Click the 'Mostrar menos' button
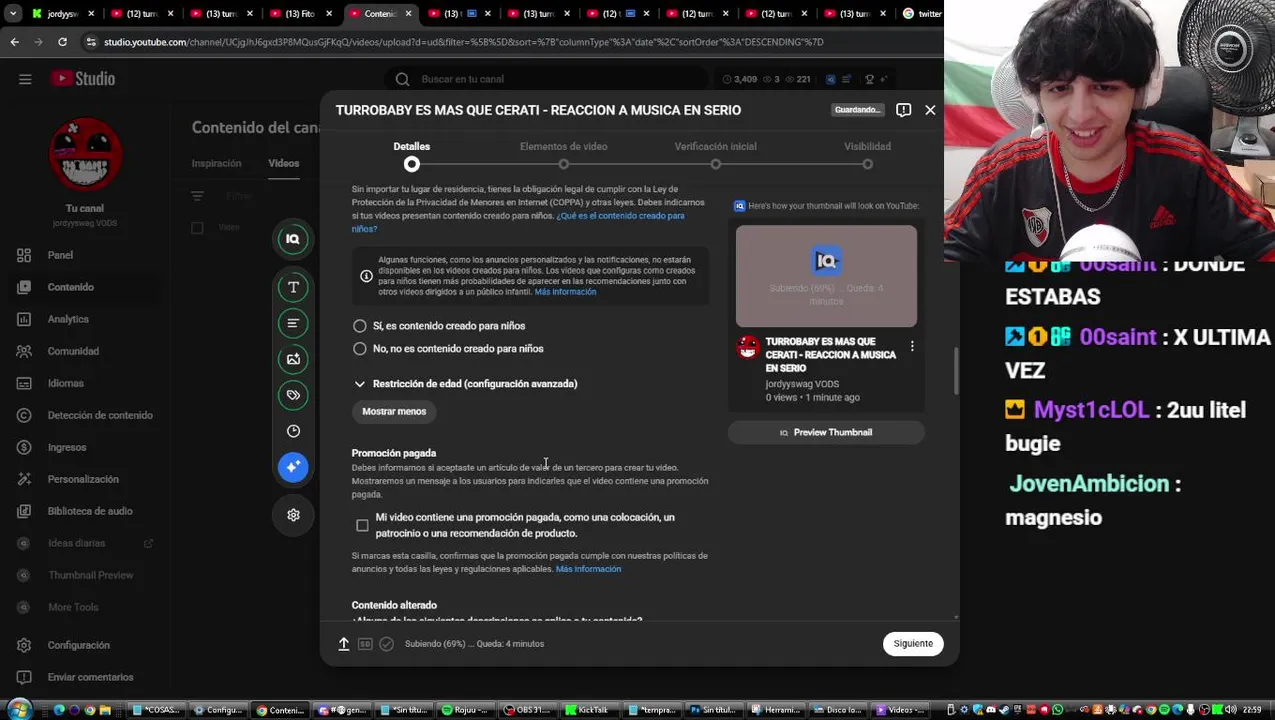1275x720 pixels. click(x=394, y=412)
